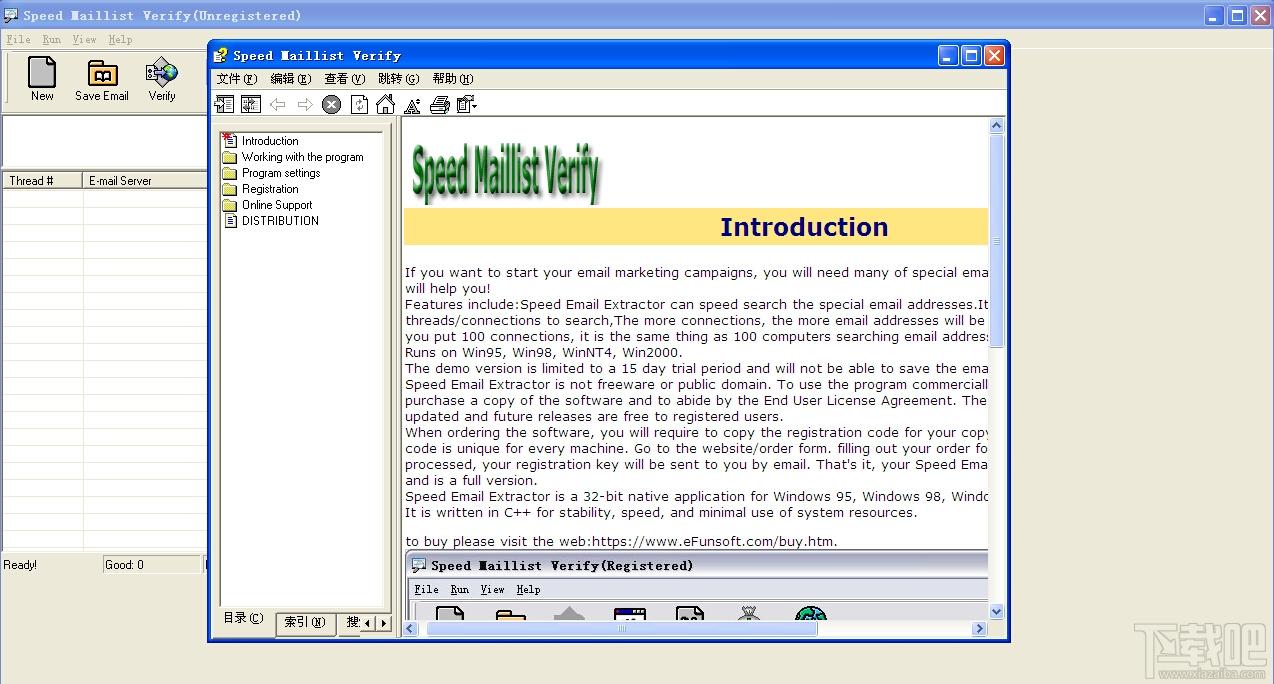Open Help menu in main window
Viewport: 1274px width, 684px height.
click(120, 40)
